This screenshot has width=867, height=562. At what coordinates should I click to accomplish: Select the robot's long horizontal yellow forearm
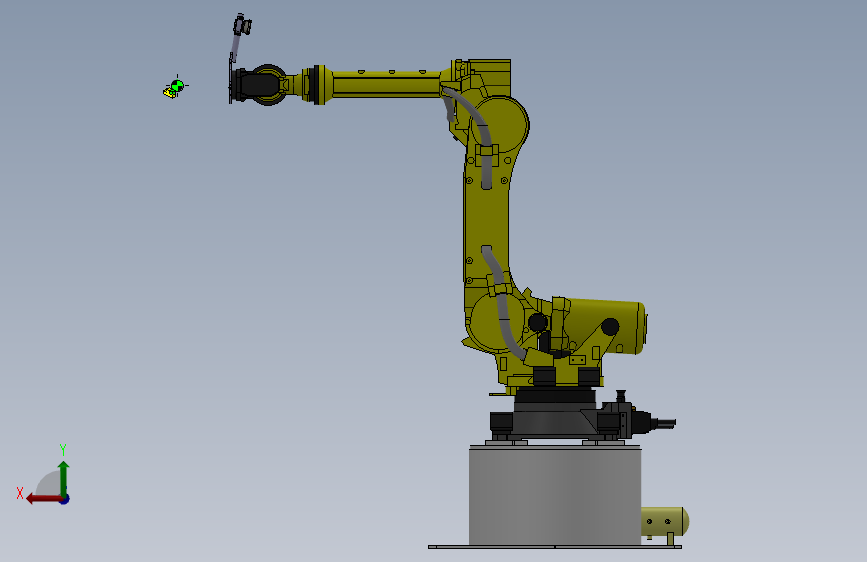(x=386, y=84)
